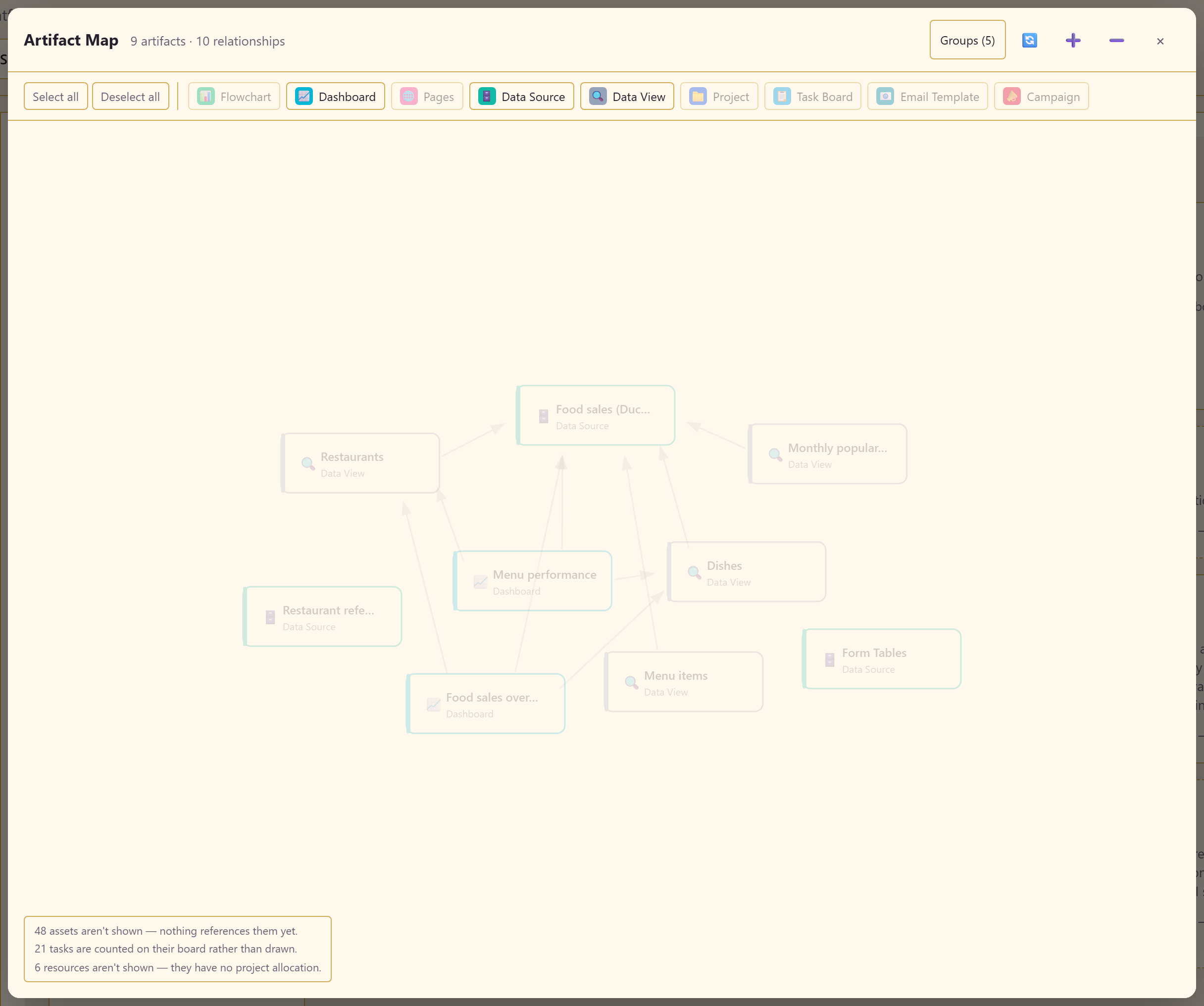Viewport: 1204px width, 1006px height.
Task: Click the database icon on Form Tables node
Action: point(830,659)
